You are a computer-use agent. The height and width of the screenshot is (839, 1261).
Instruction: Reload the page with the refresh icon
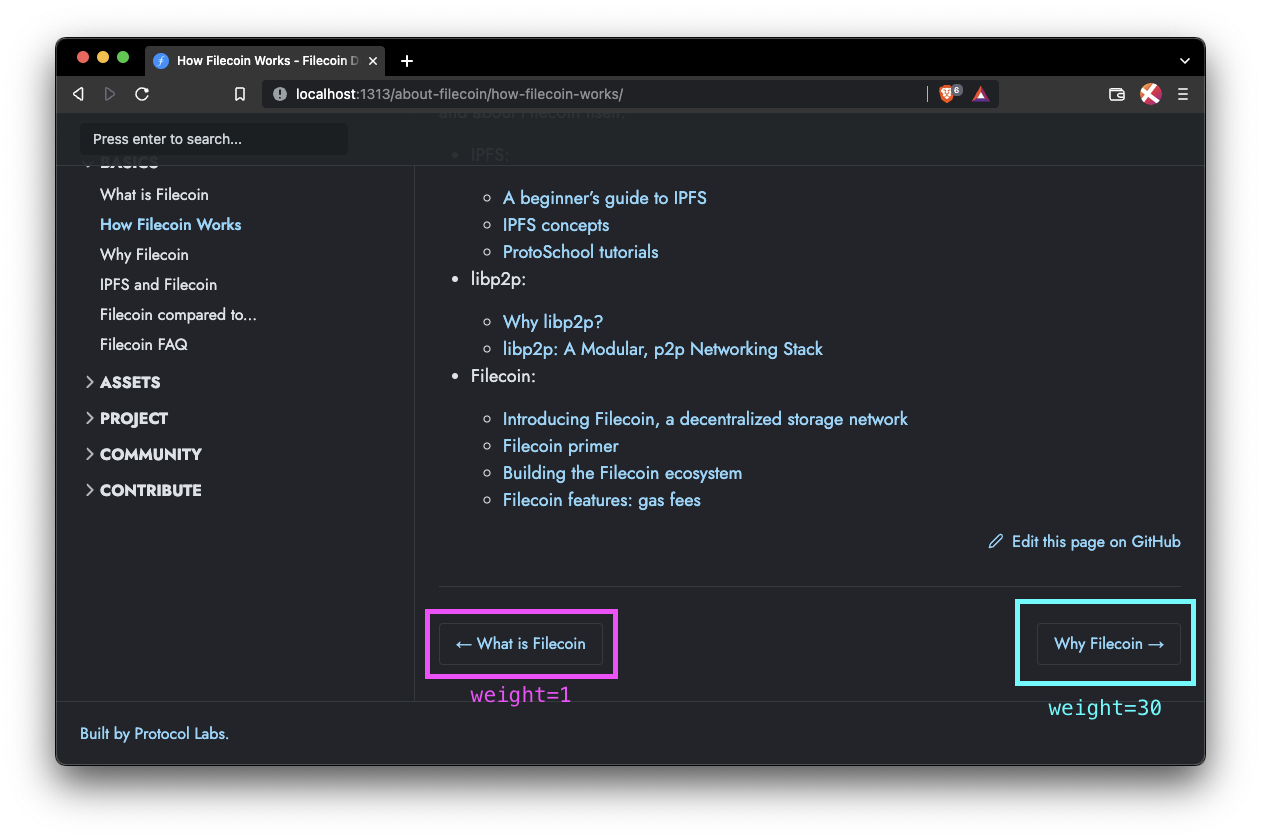[x=142, y=94]
